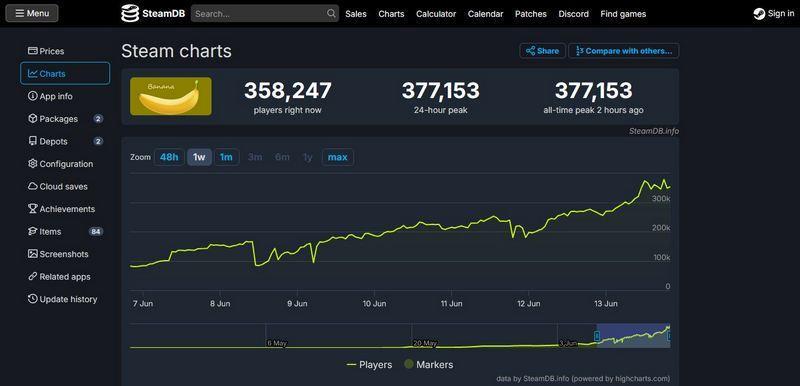Open the Related apps sidebar tab

coord(65,276)
